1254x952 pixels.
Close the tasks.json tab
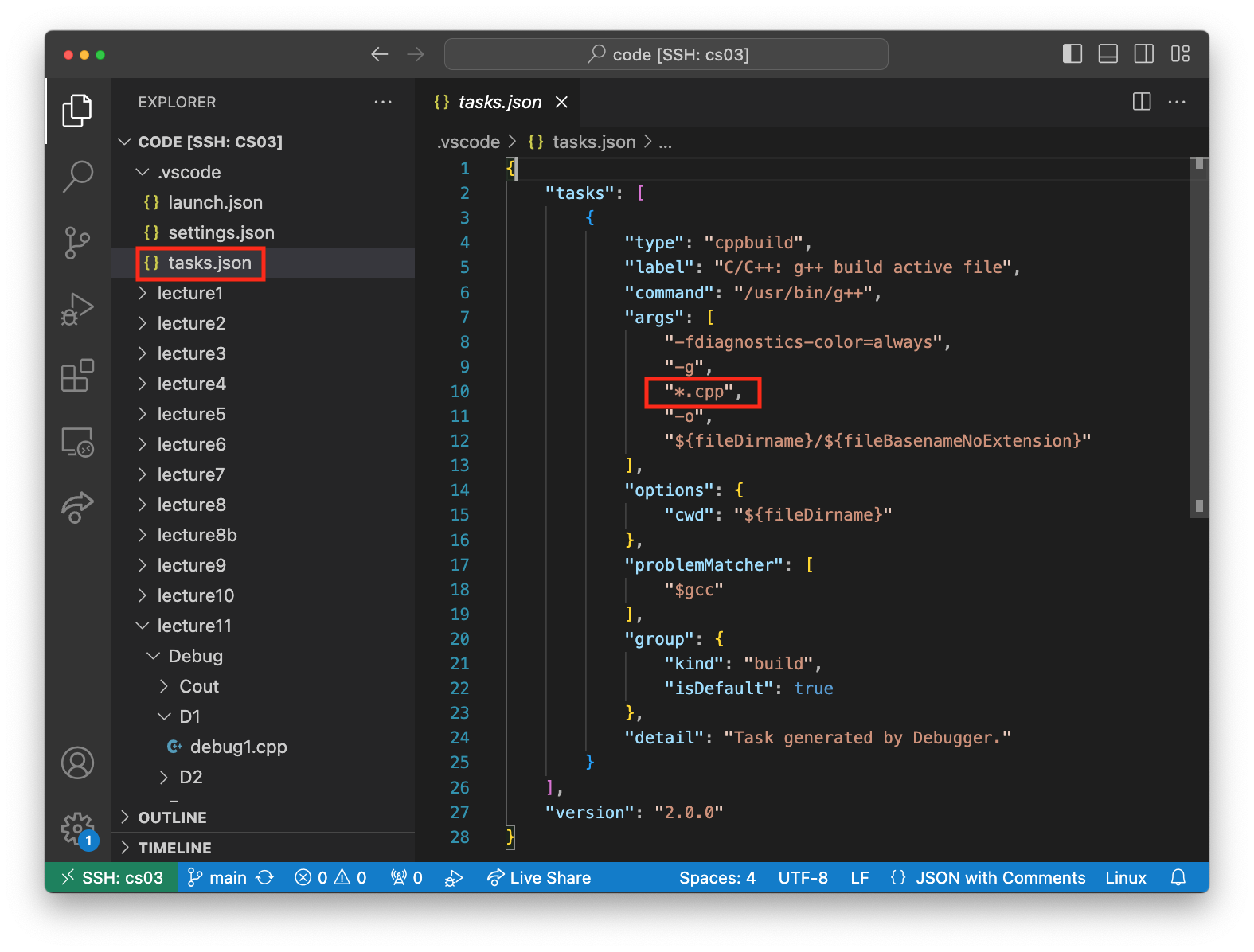point(561,102)
